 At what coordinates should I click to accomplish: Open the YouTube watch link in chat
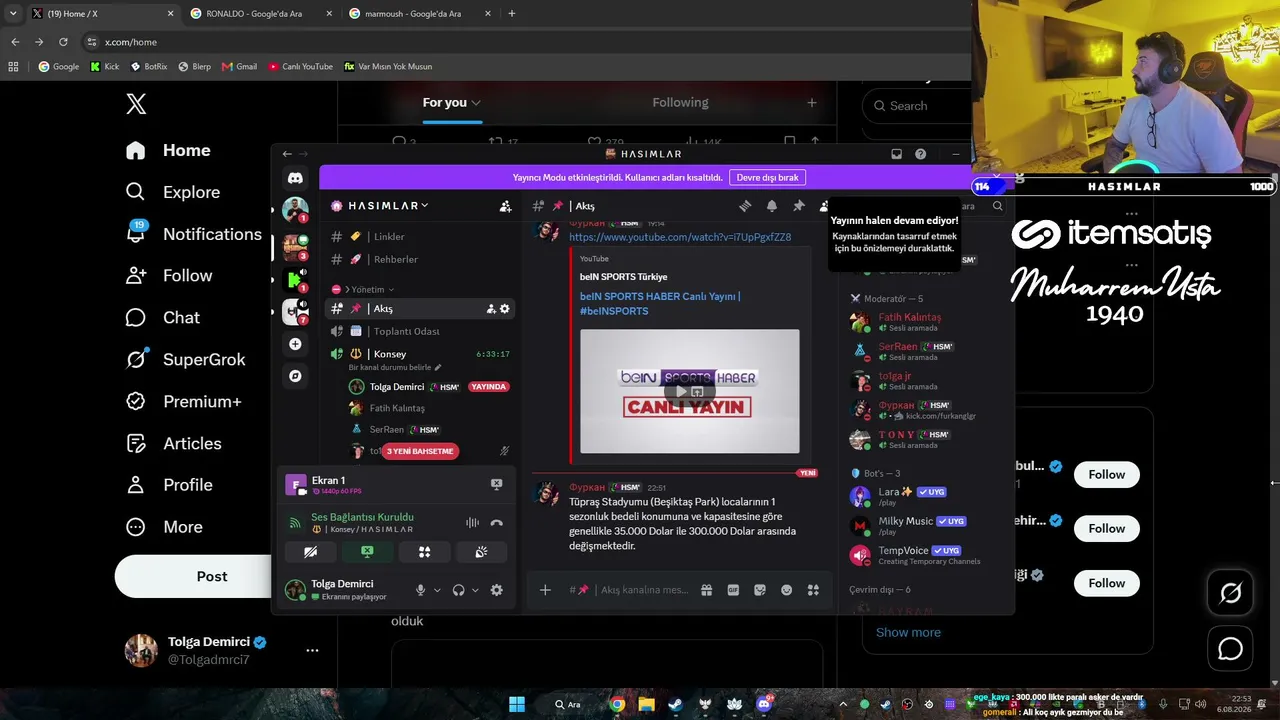tap(680, 237)
